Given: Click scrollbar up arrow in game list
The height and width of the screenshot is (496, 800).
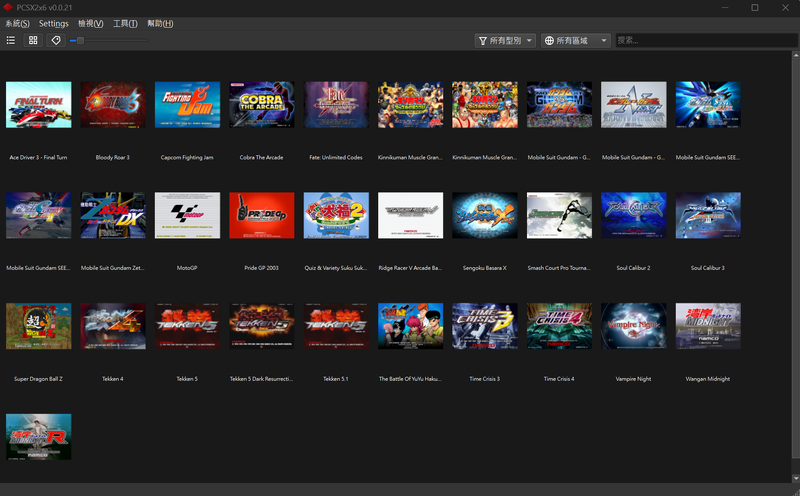Looking at the screenshot, I should 795,54.
